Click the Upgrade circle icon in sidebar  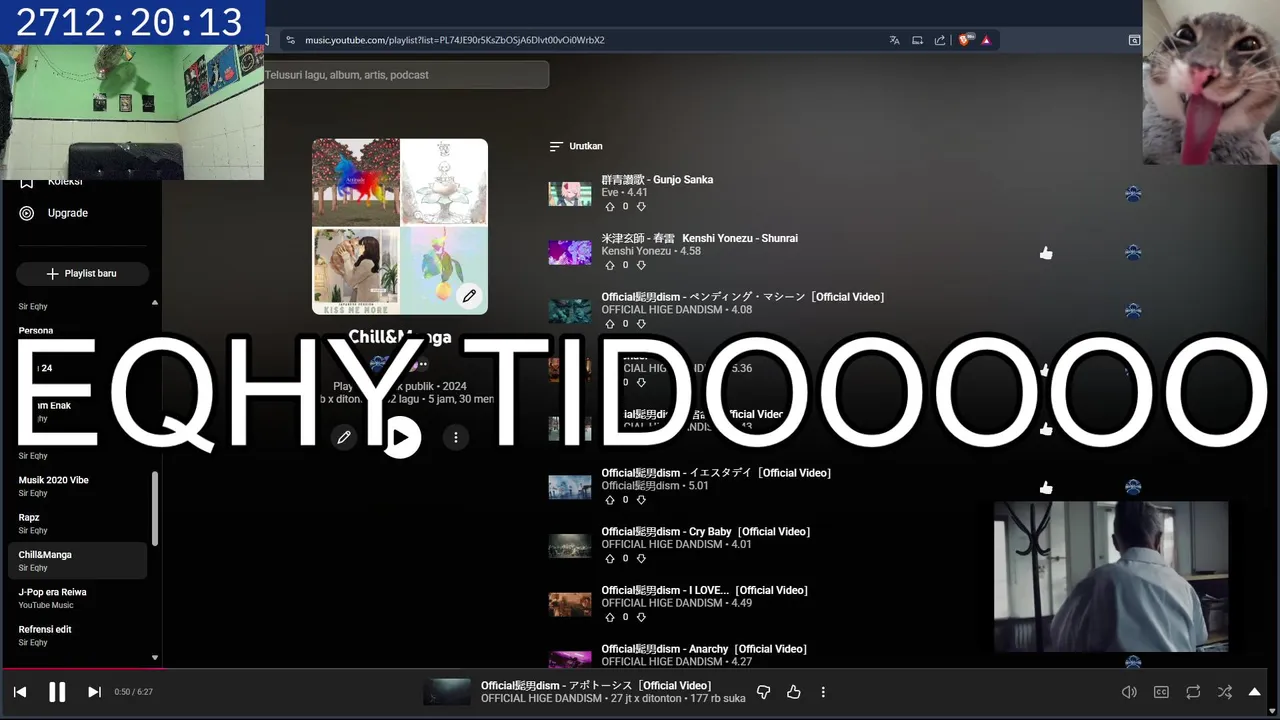[27, 213]
